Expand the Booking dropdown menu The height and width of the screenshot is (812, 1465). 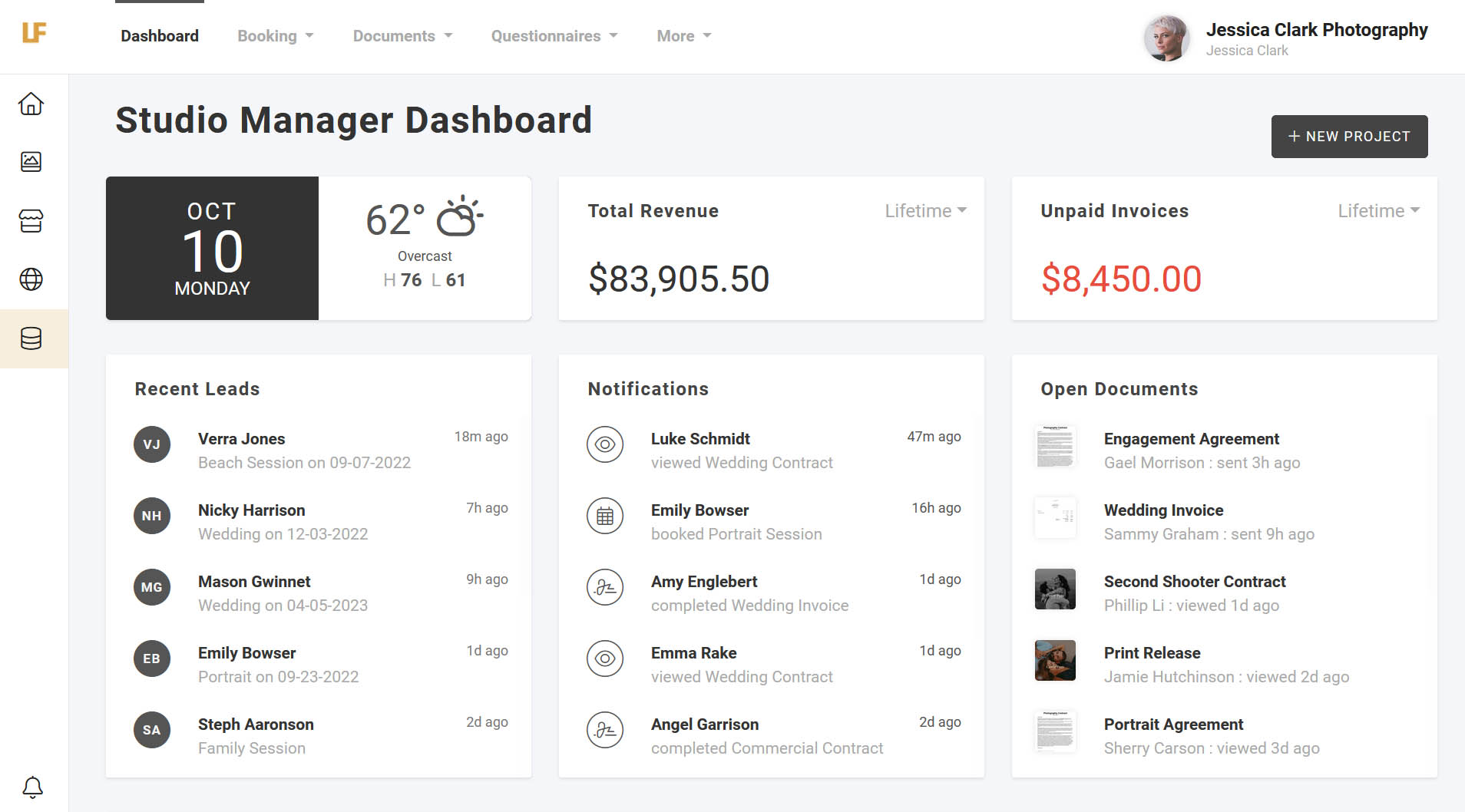[x=275, y=35]
